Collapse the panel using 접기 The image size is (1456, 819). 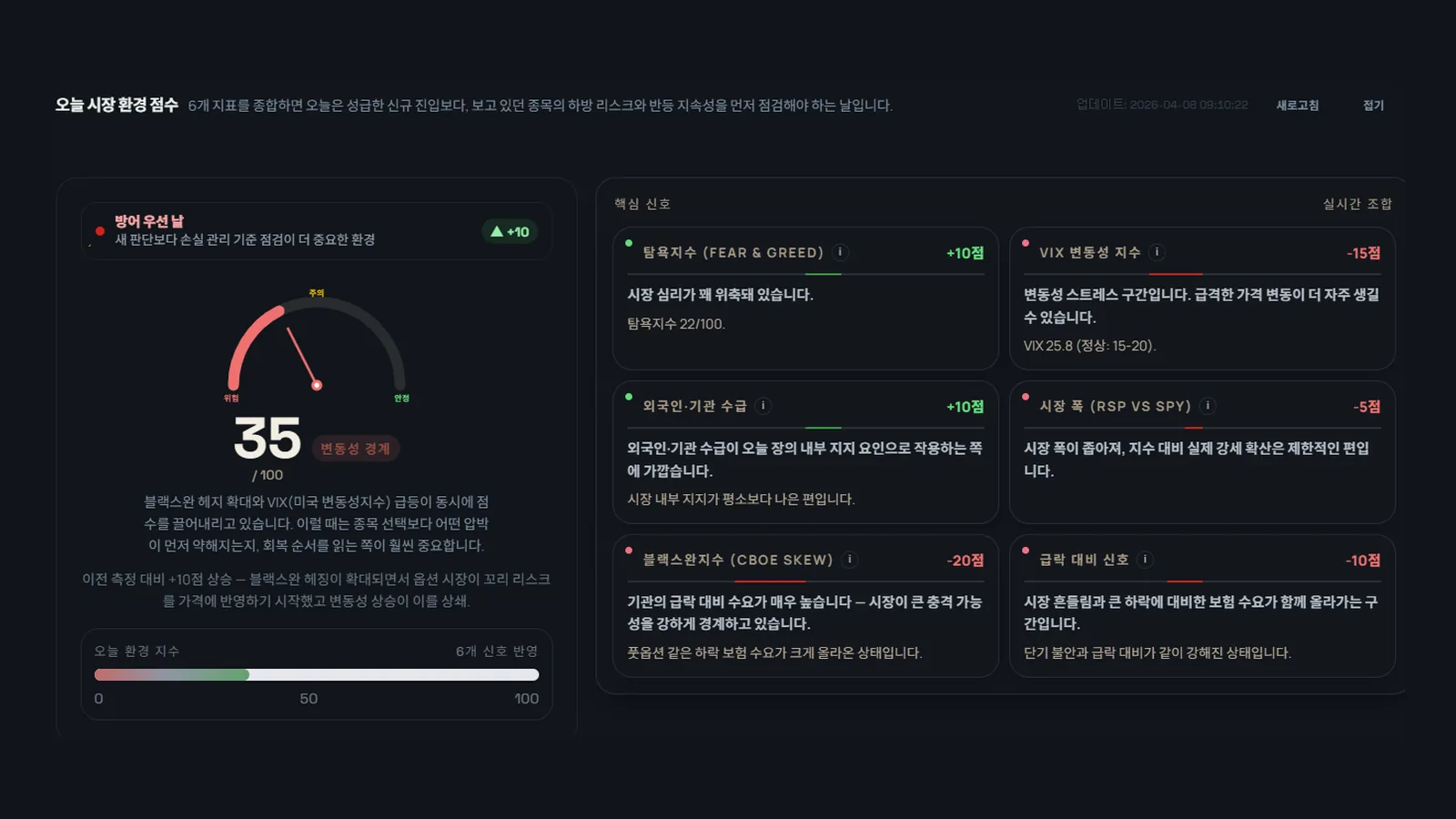(1373, 106)
